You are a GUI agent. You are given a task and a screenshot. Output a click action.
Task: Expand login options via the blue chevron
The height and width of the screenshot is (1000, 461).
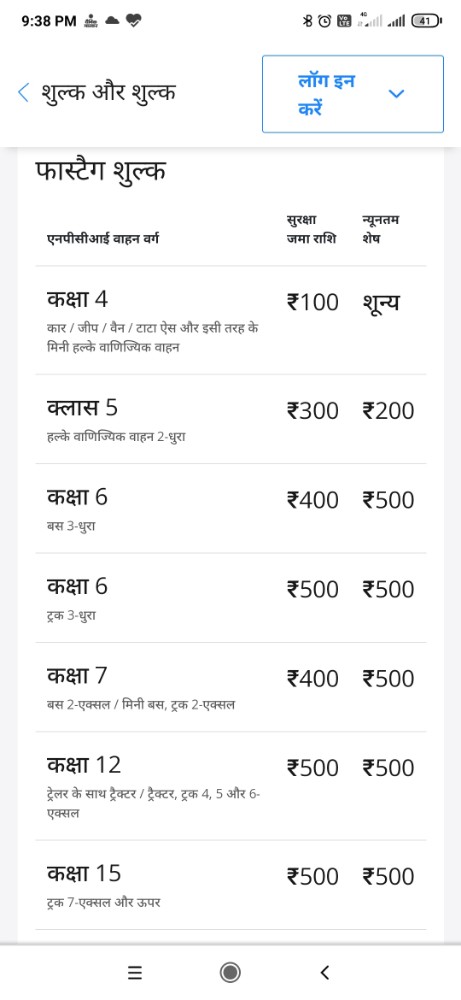(396, 94)
